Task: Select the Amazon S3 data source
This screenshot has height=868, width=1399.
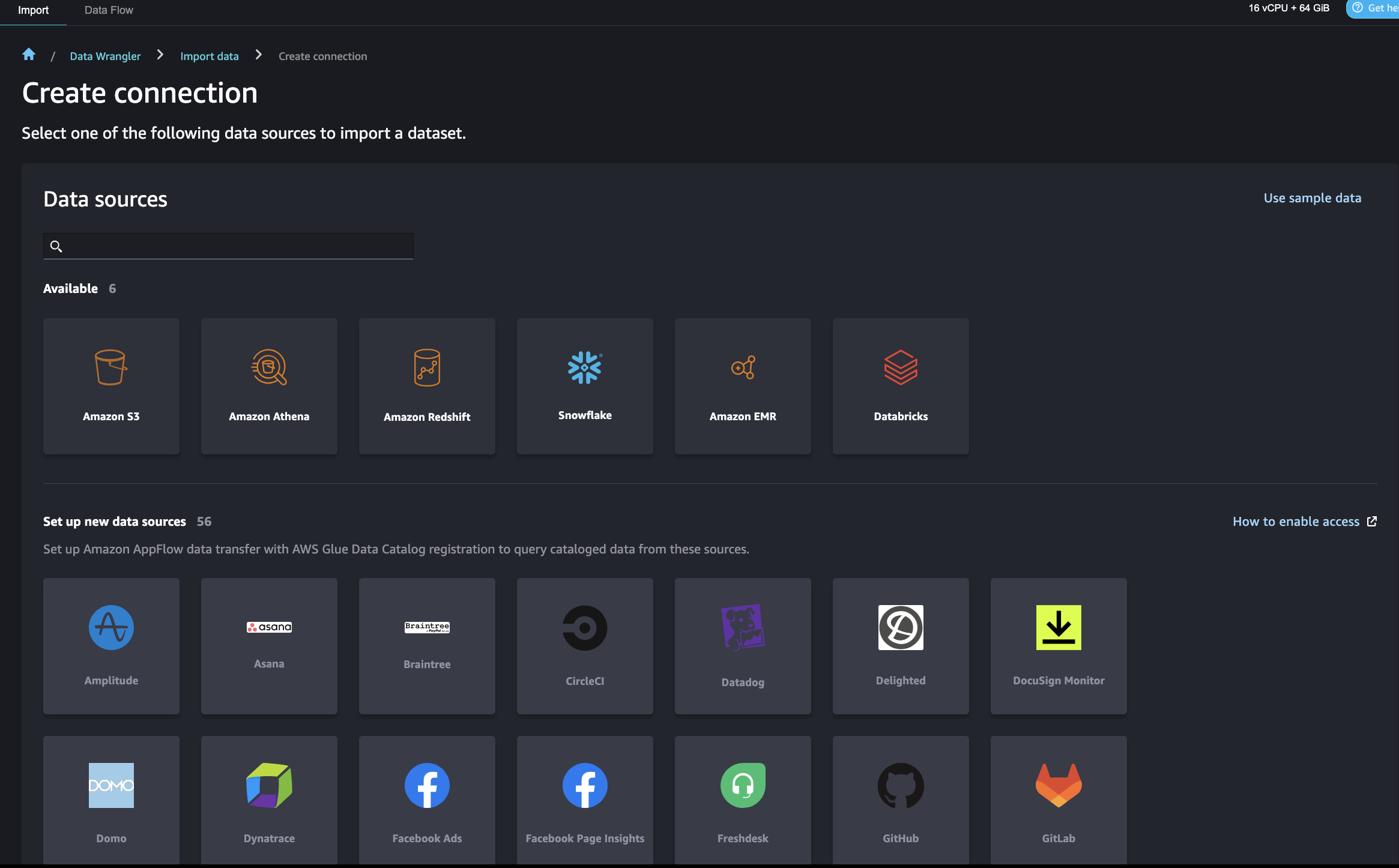Action: [x=111, y=386]
